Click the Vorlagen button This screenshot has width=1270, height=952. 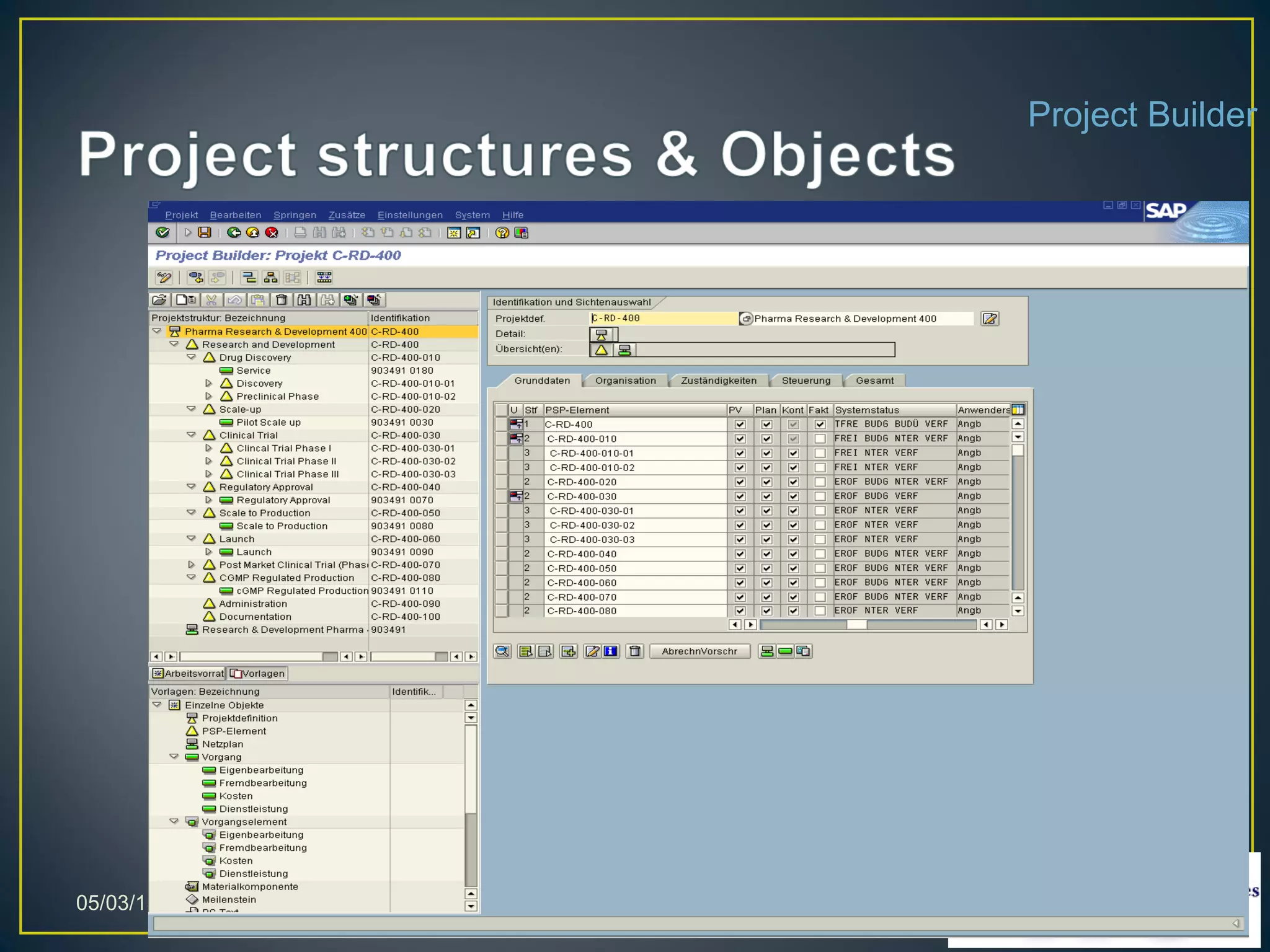257,673
